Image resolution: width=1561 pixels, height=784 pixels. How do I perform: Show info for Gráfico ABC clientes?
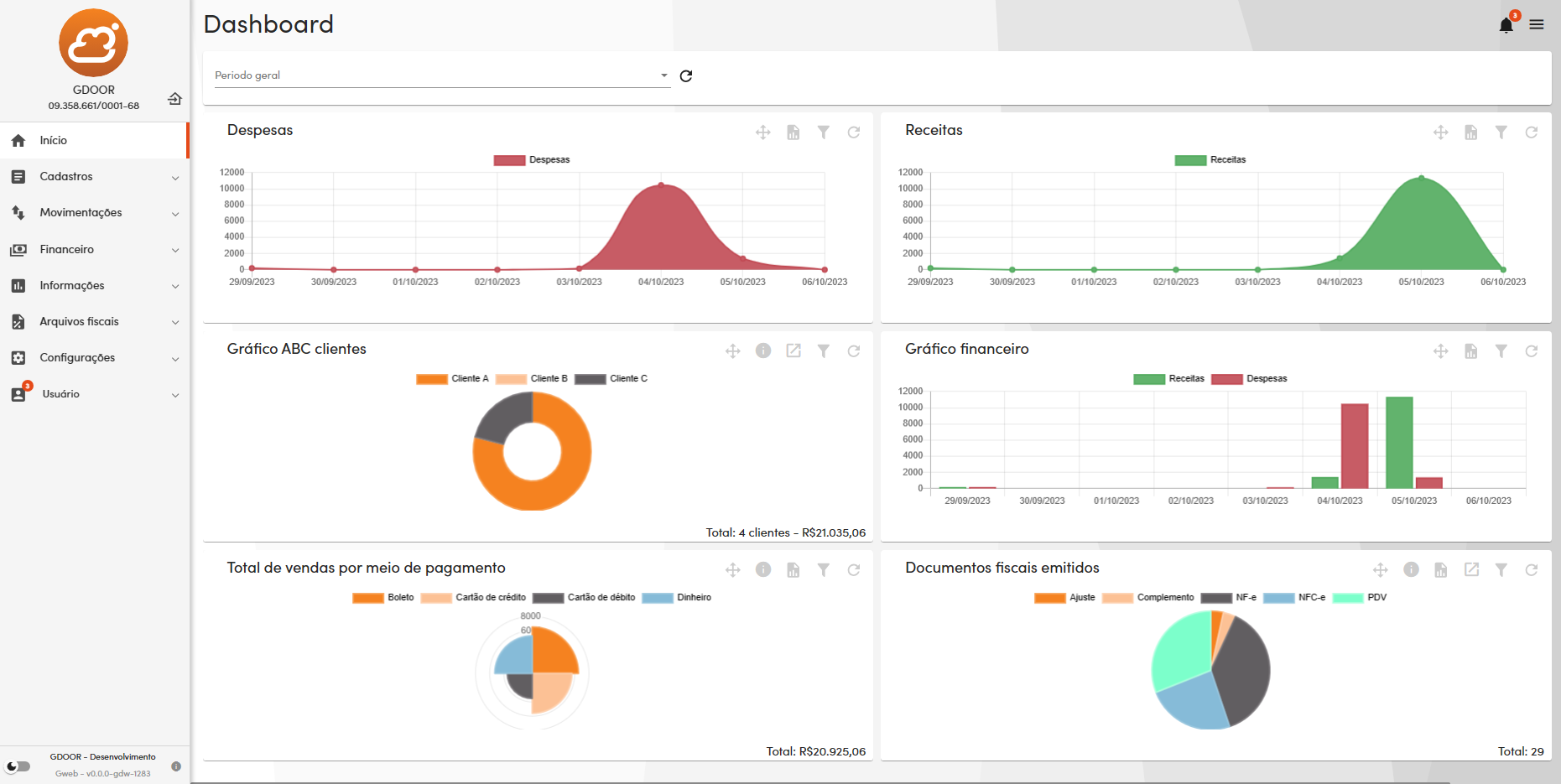coord(763,350)
